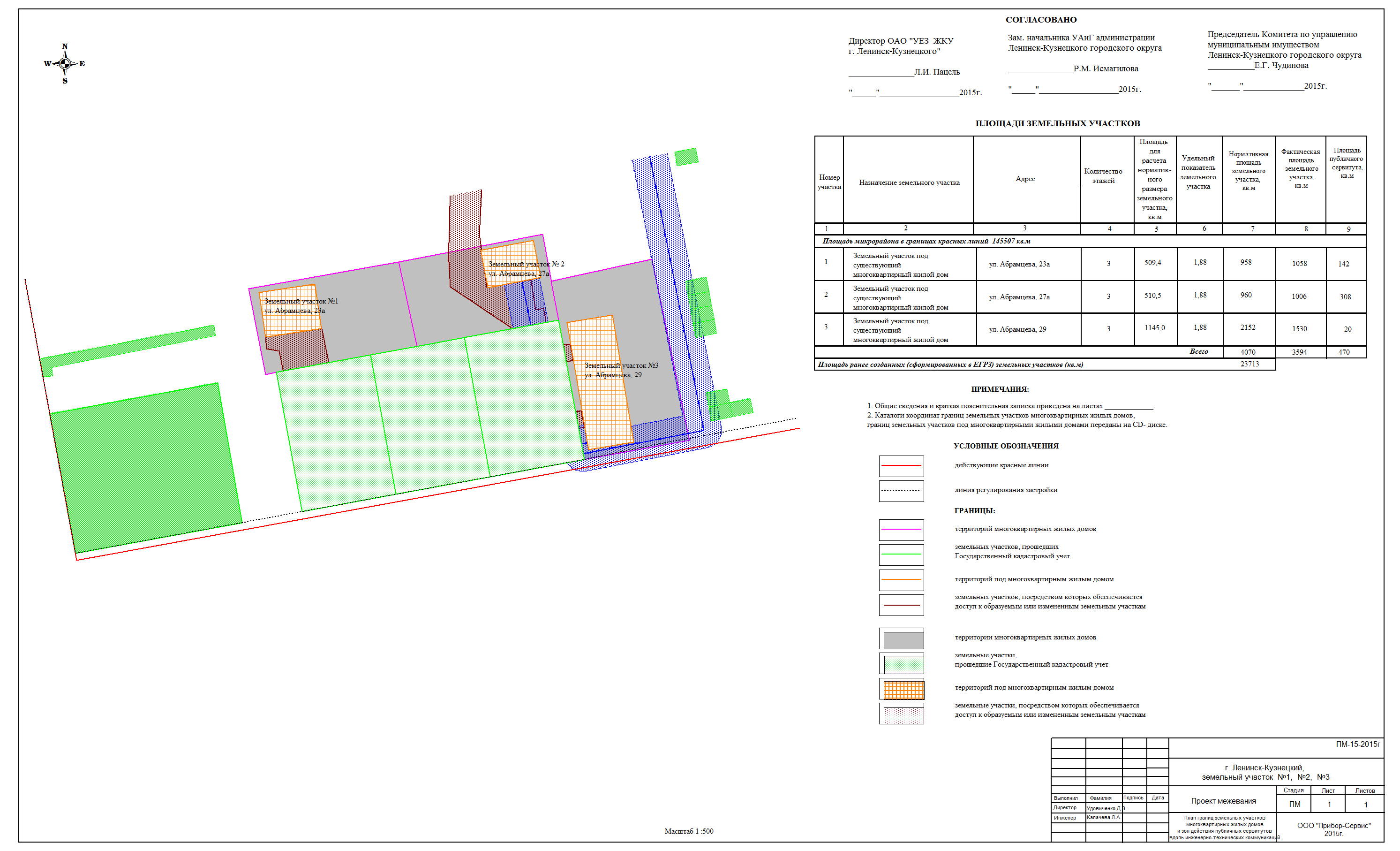Click the orange grid hatch legend swatch
1400x851 pixels.
(x=903, y=690)
